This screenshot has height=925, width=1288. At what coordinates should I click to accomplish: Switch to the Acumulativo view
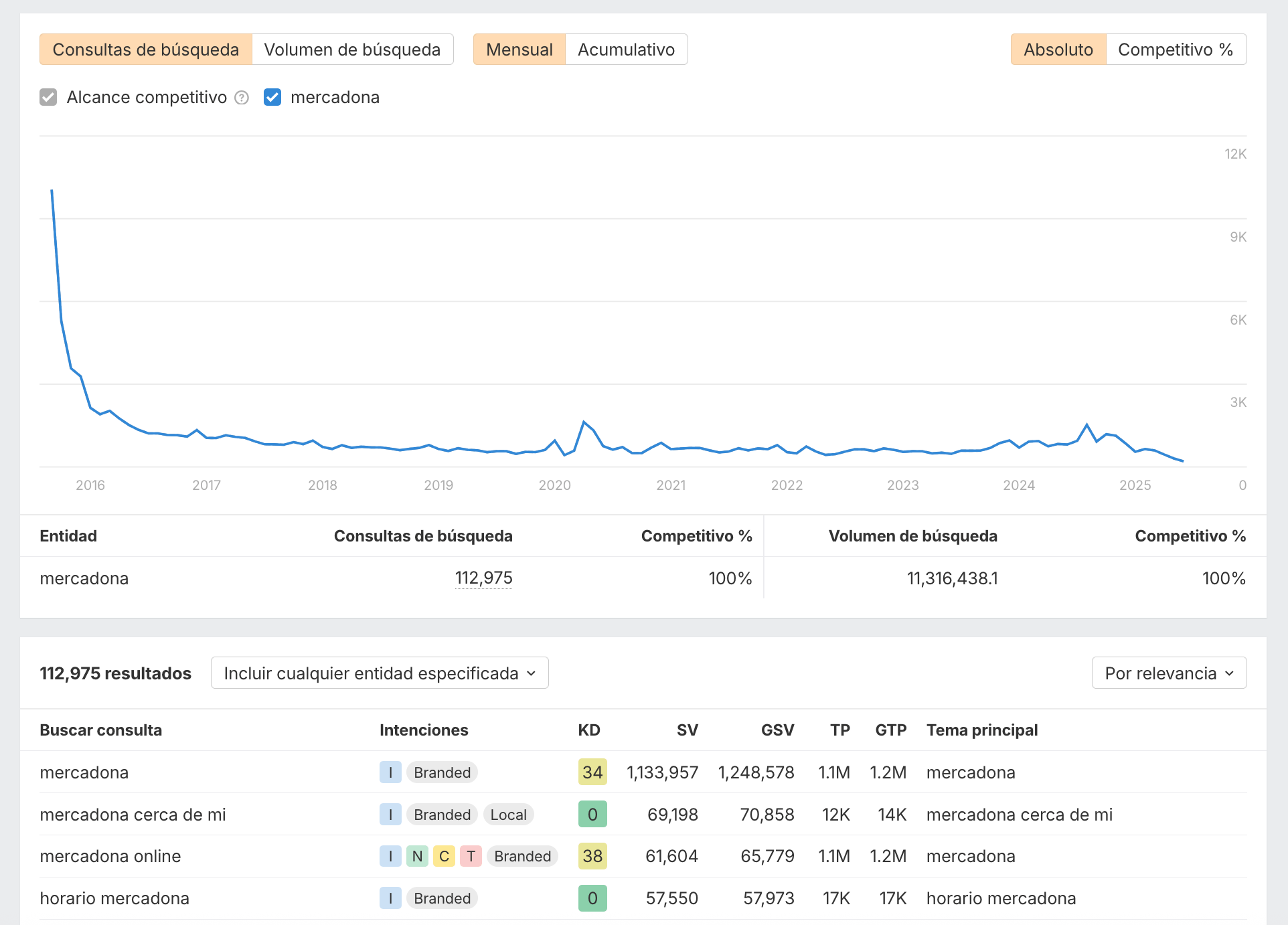626,49
